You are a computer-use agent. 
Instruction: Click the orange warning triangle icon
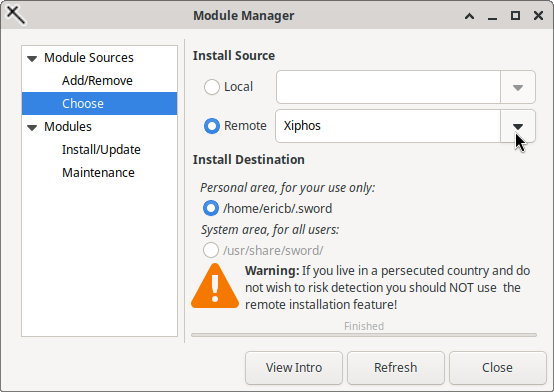coord(215,286)
